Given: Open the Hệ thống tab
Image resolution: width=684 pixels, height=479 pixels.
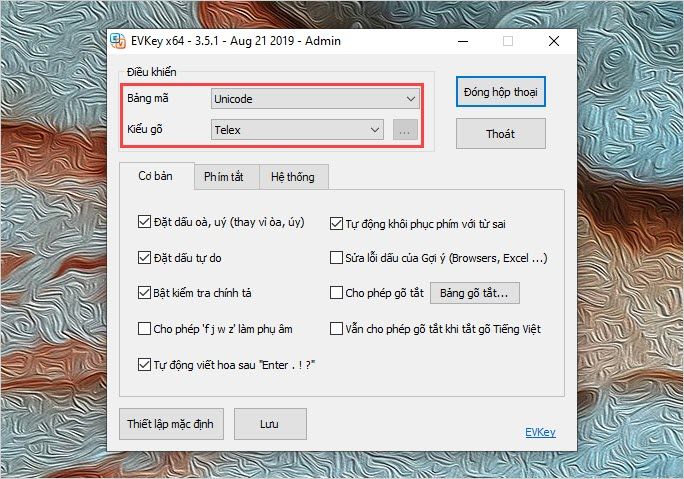Looking at the screenshot, I should [291, 177].
